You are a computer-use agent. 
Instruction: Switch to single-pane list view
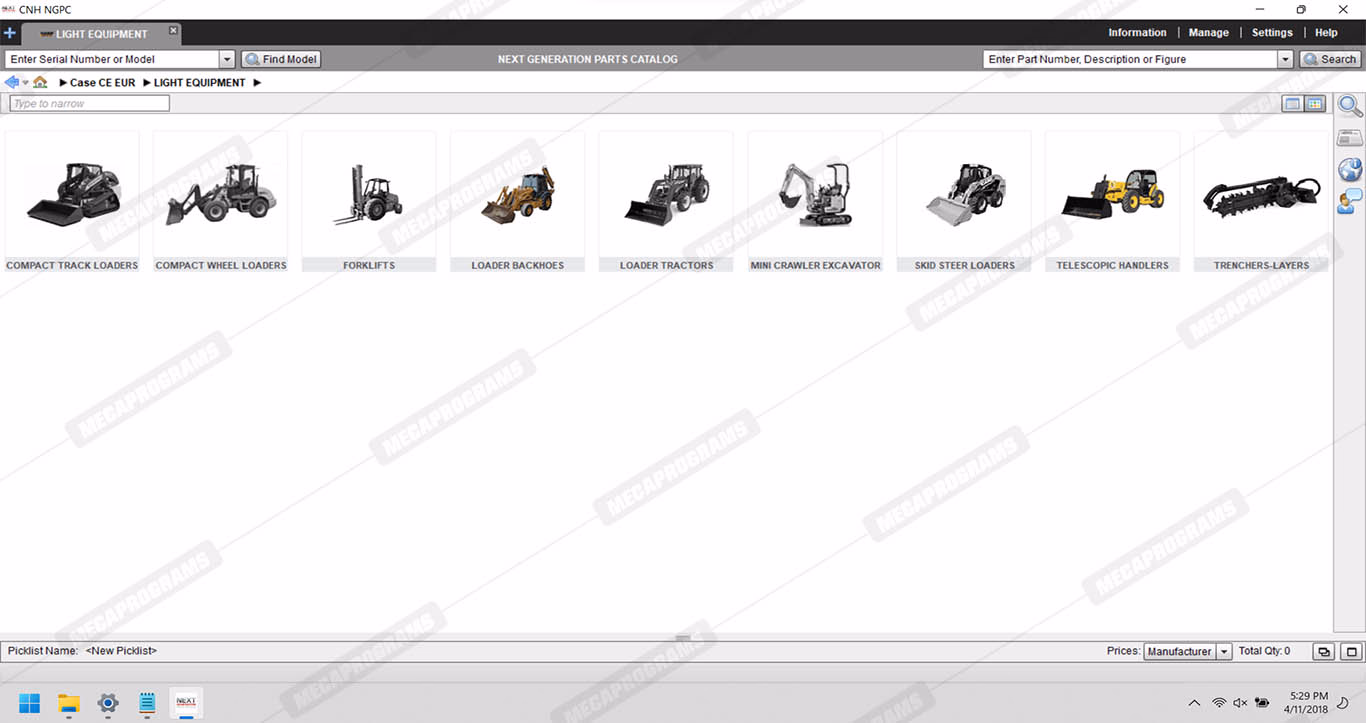1292,104
